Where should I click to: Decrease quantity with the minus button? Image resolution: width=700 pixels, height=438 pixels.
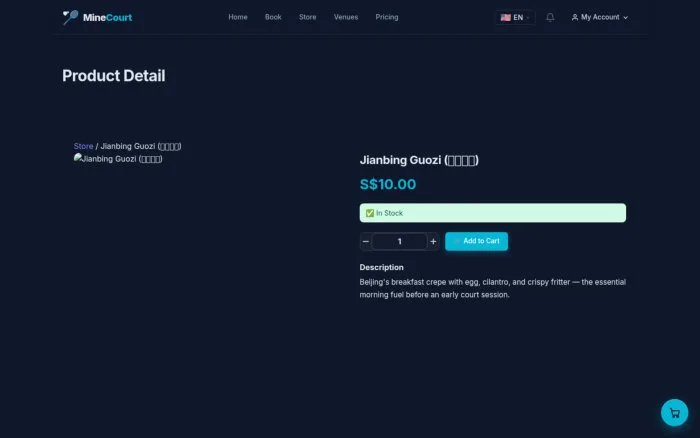tap(366, 242)
